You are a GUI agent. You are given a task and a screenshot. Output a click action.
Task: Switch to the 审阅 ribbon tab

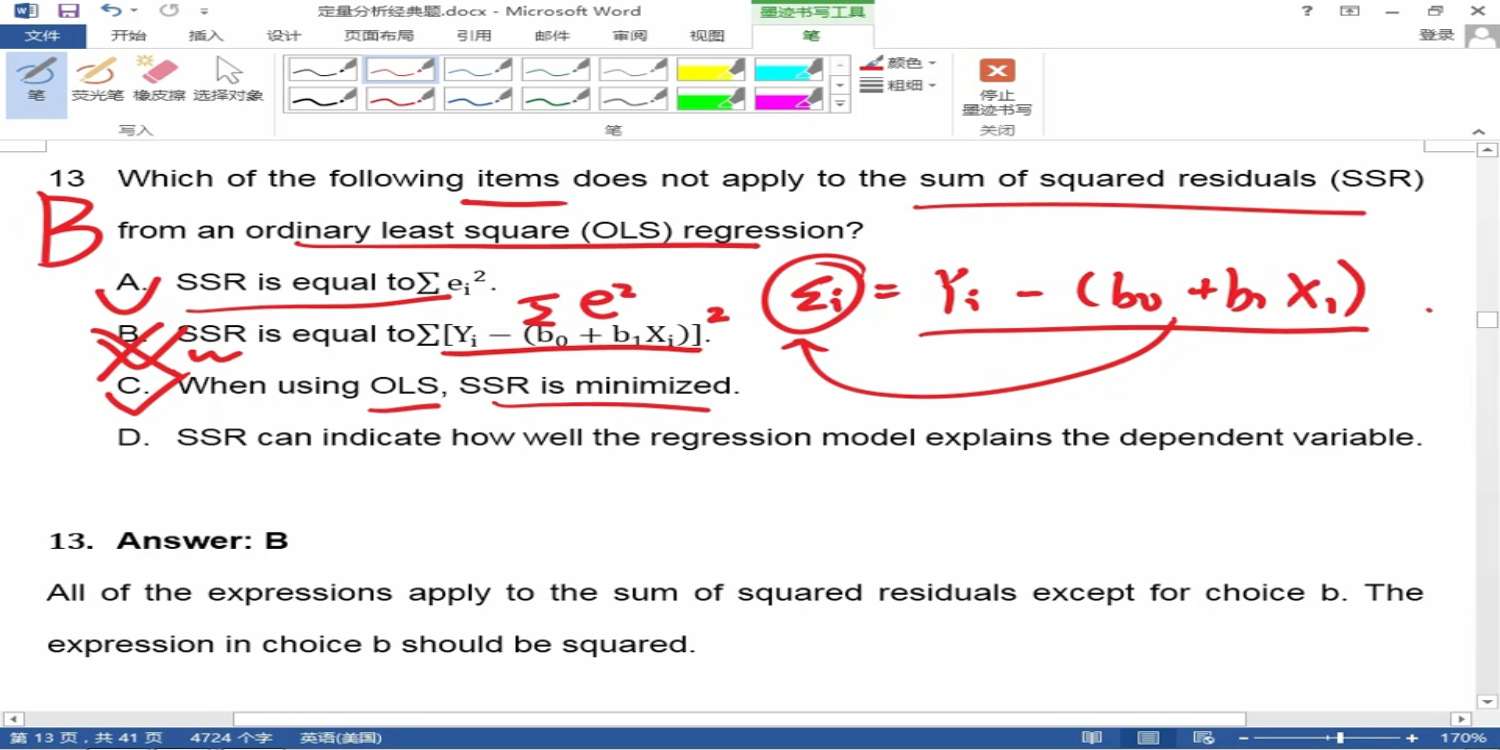click(x=630, y=36)
